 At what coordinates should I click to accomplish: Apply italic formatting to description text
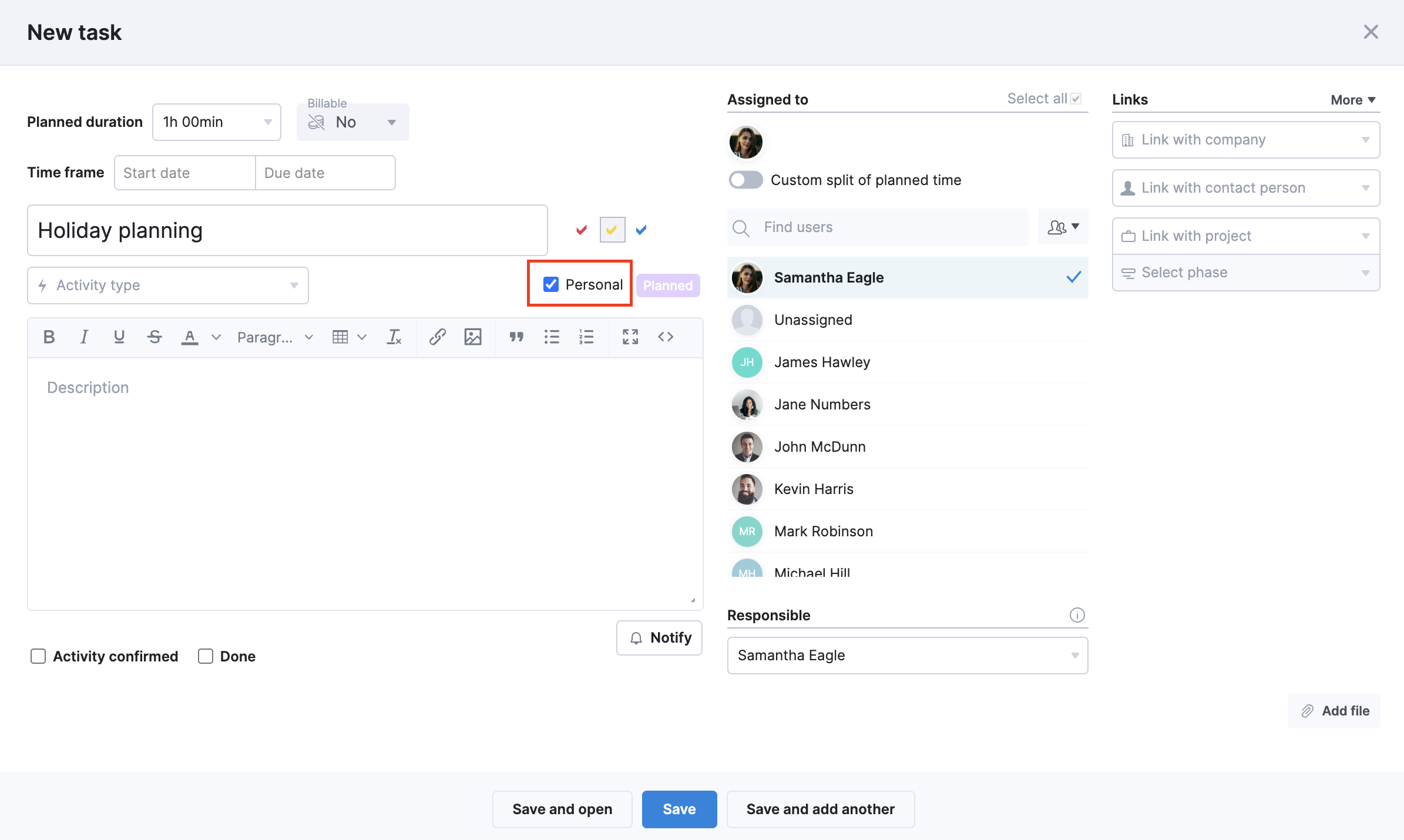84,337
